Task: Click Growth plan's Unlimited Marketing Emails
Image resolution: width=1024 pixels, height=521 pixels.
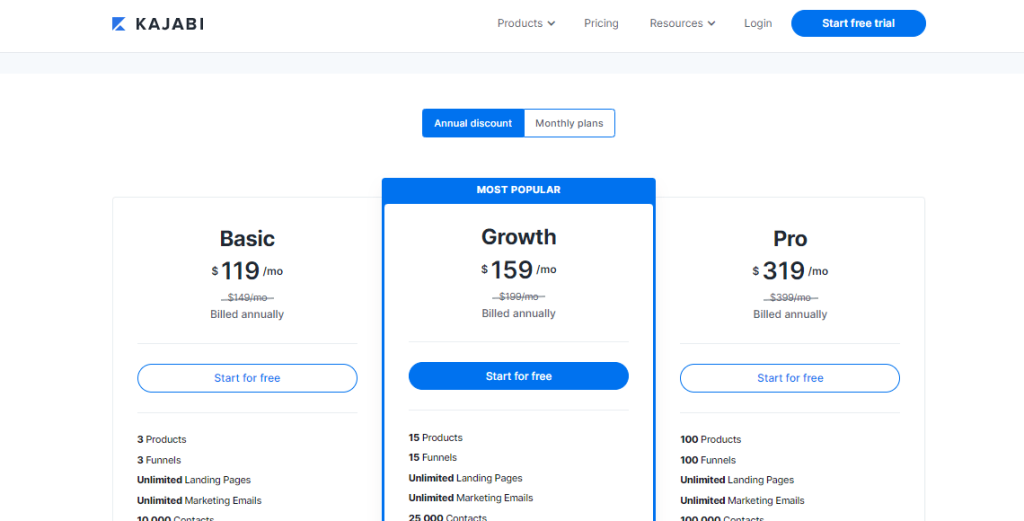Action: click(471, 497)
